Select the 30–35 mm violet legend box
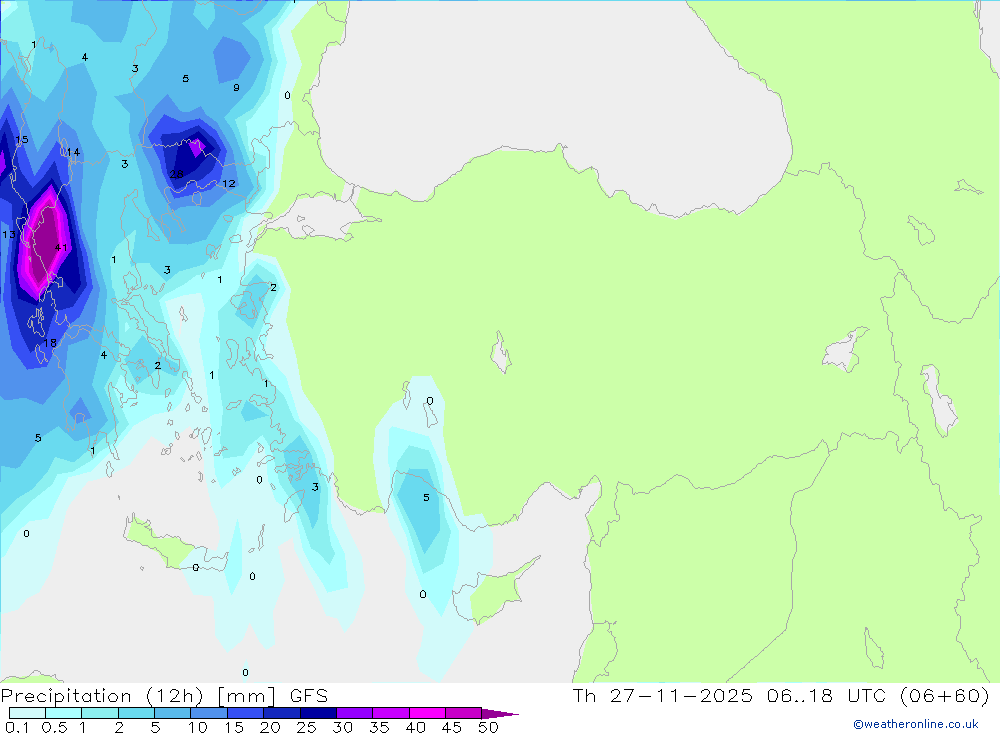Screen dimensions: 1000x733 [355, 713]
